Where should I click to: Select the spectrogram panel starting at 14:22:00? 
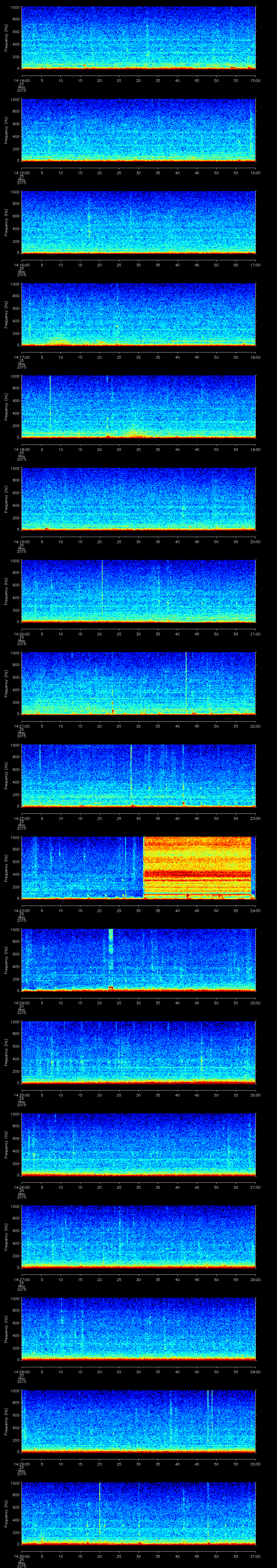tap(138, 775)
